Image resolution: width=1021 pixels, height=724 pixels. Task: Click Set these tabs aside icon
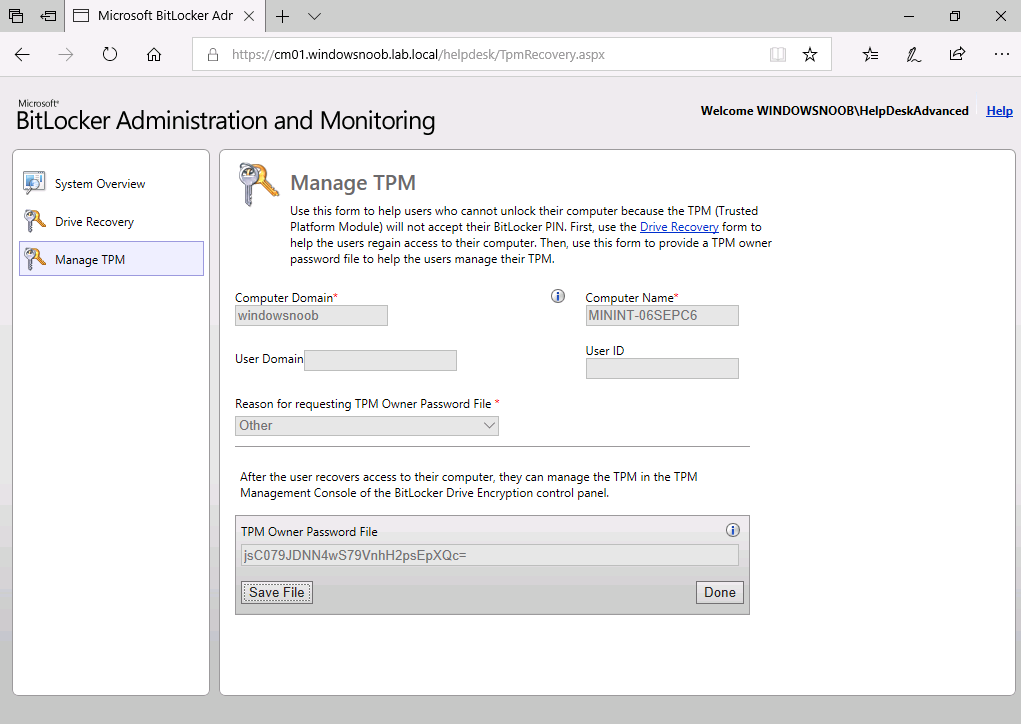coord(48,16)
